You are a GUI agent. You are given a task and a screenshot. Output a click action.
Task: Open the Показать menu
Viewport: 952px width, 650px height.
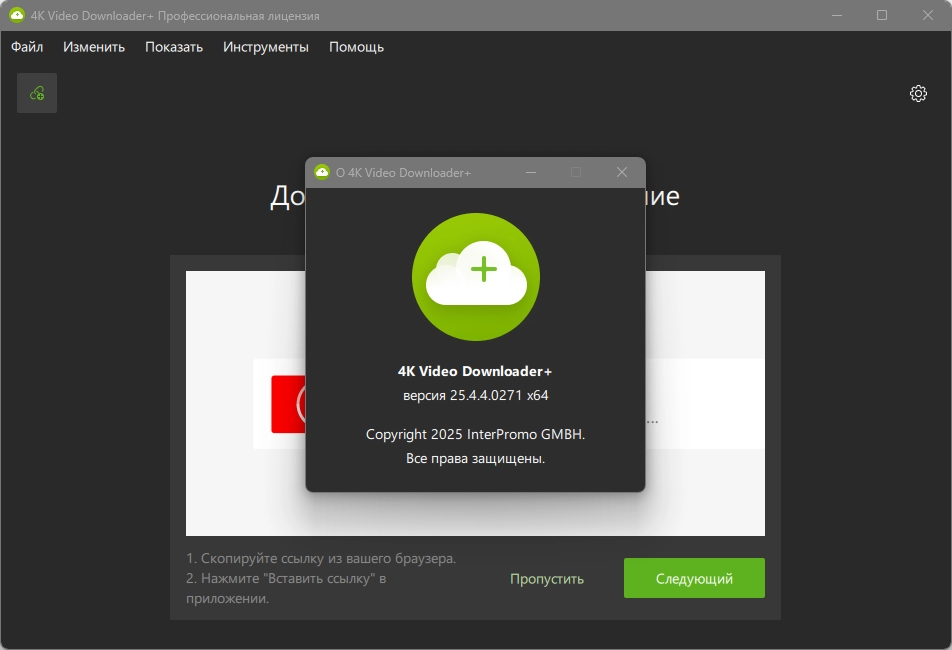174,47
